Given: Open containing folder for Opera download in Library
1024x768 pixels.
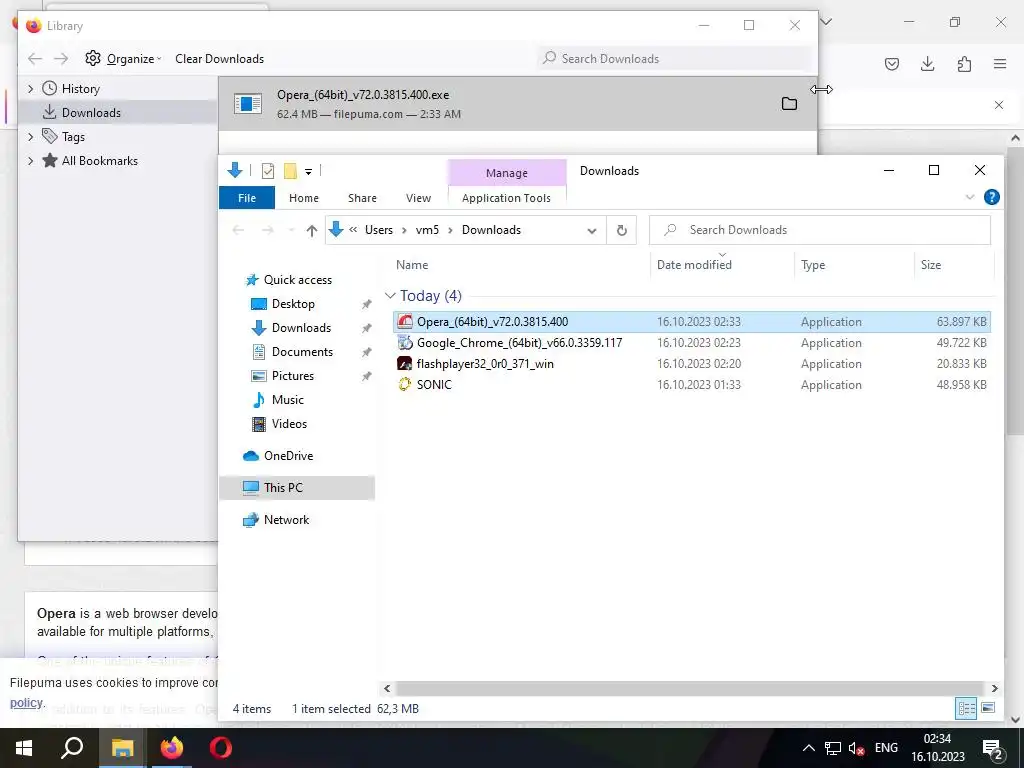Looking at the screenshot, I should pos(789,104).
